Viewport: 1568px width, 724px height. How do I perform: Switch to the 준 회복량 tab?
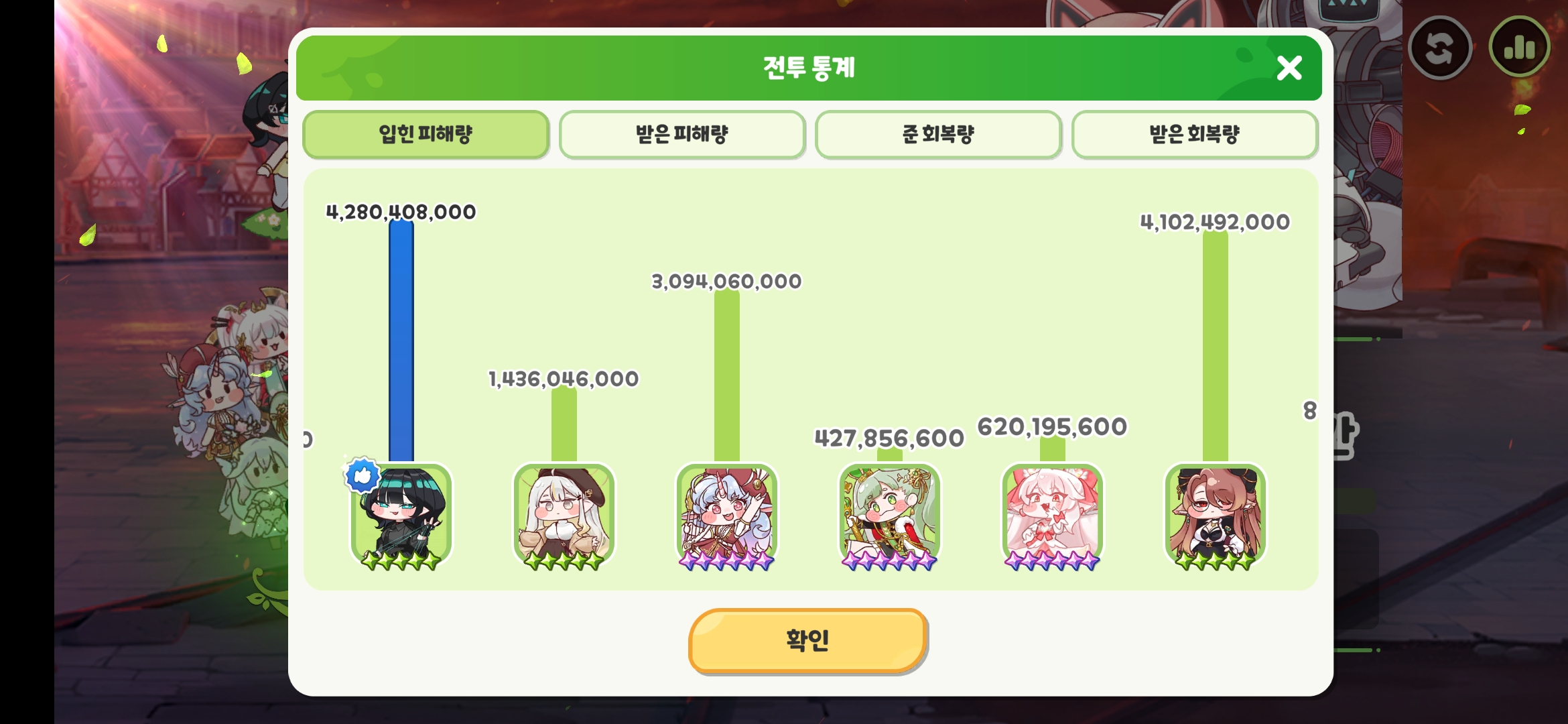938,134
